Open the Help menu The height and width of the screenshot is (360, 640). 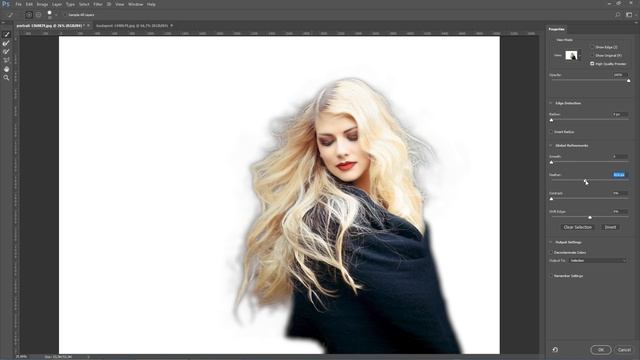(x=151, y=4)
